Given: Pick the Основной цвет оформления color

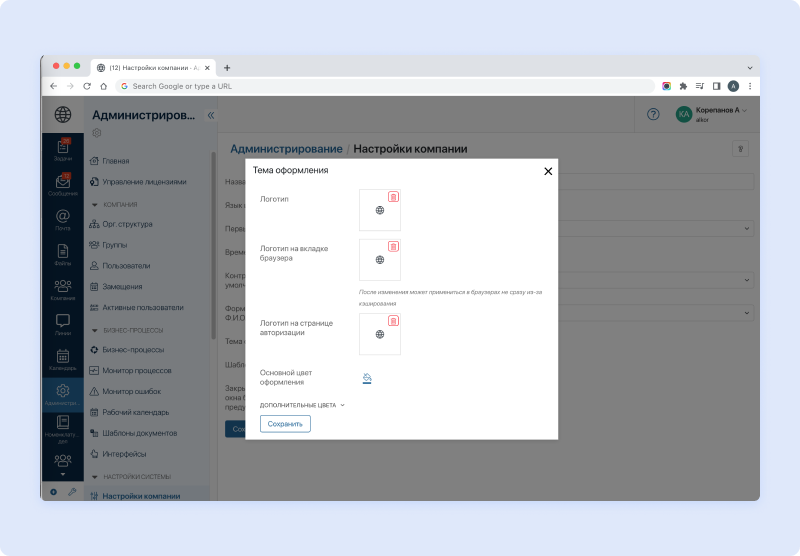Looking at the screenshot, I should [367, 378].
